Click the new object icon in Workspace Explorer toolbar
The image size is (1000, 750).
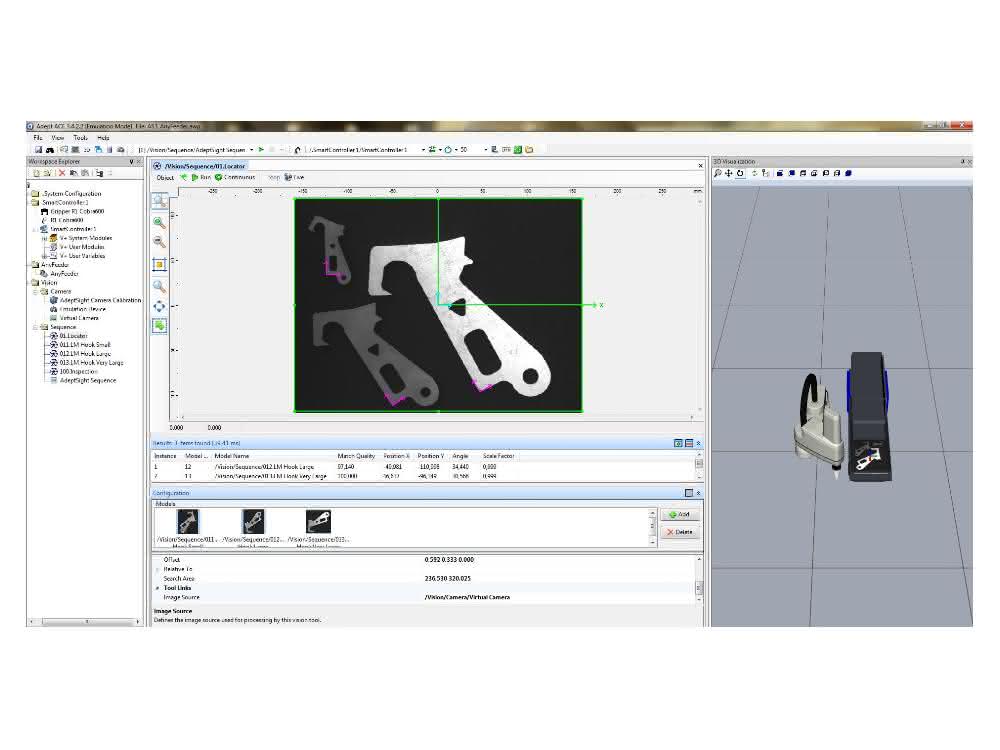(x=36, y=173)
